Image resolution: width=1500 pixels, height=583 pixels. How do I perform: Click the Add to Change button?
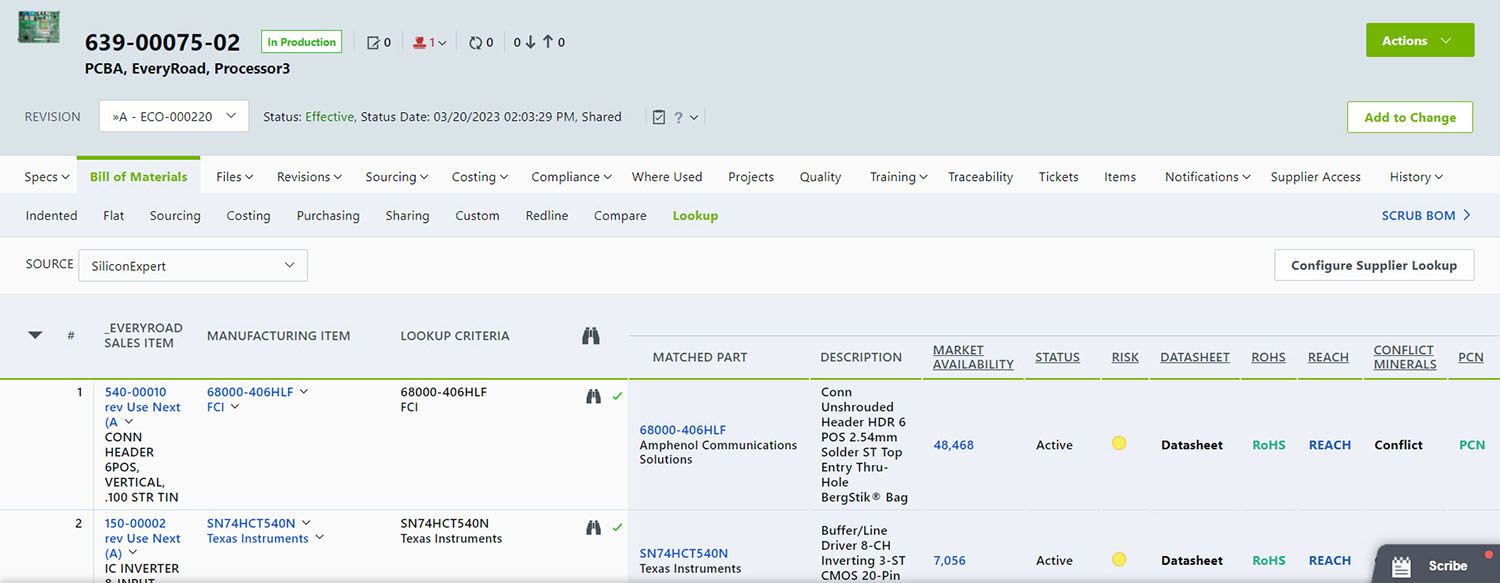1410,117
